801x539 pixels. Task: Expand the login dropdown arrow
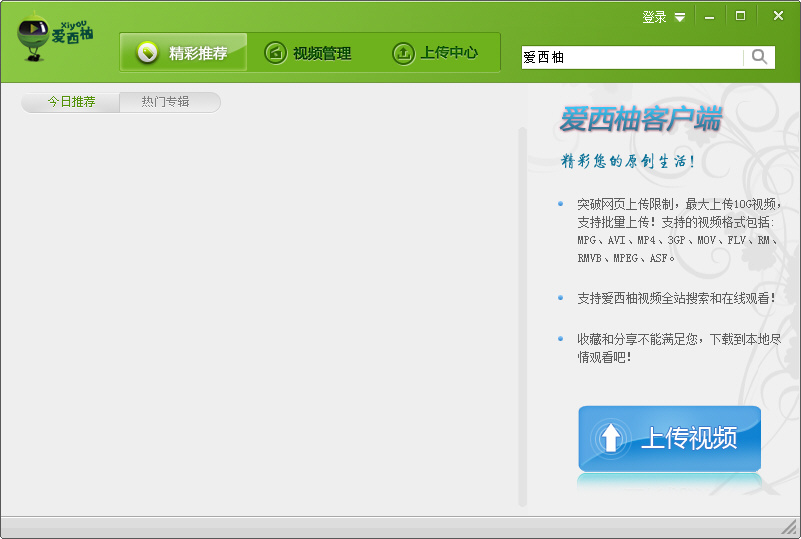point(680,18)
